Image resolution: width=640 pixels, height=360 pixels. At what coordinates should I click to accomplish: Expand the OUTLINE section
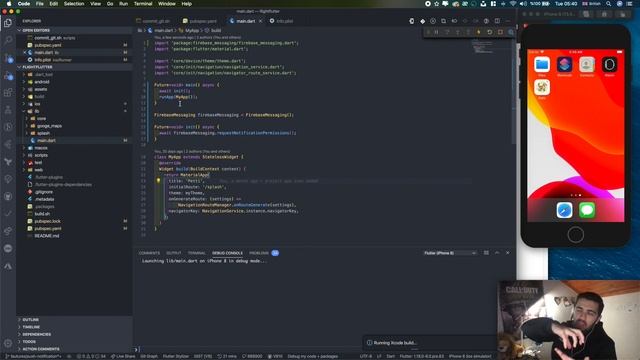31,320
